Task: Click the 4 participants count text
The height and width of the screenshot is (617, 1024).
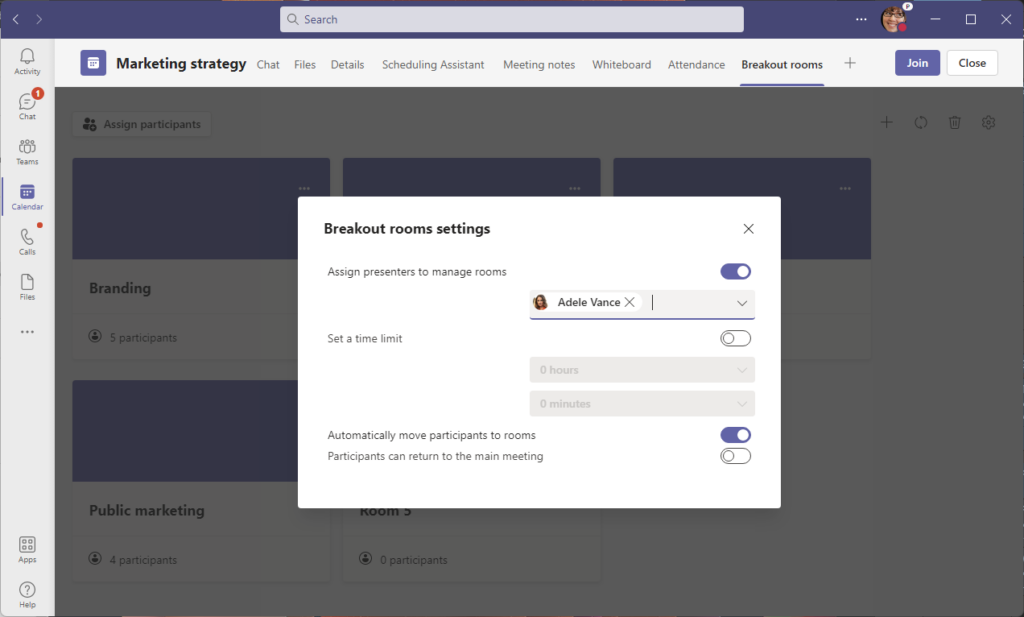Action: (x=143, y=560)
